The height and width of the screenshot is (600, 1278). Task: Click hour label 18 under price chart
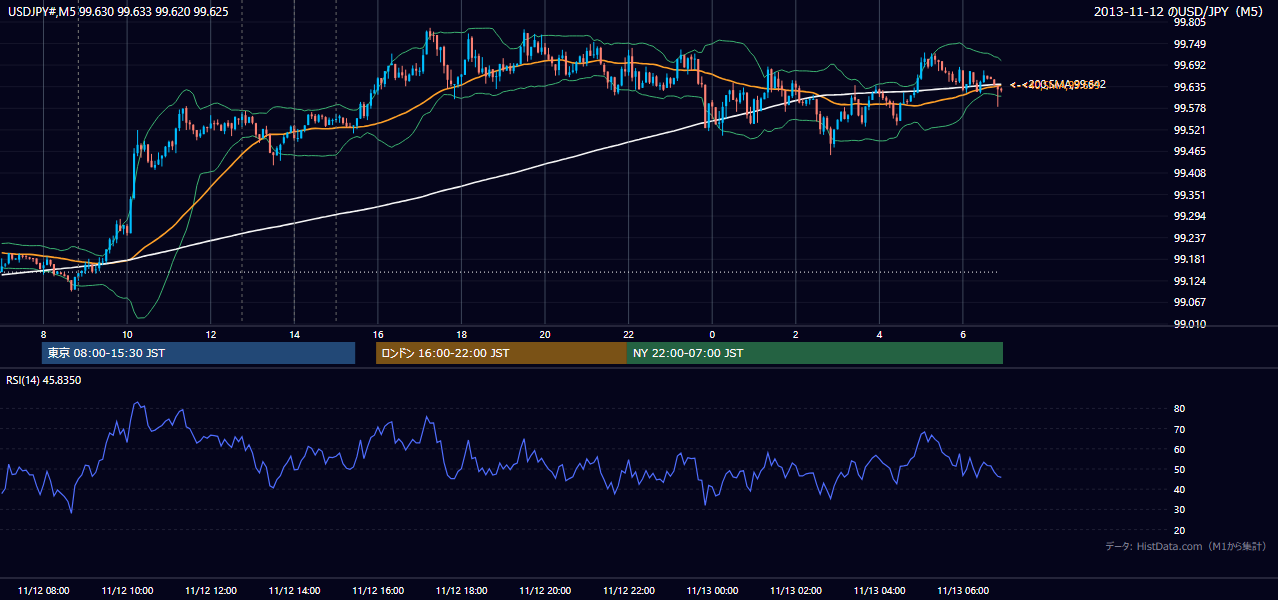(461, 334)
